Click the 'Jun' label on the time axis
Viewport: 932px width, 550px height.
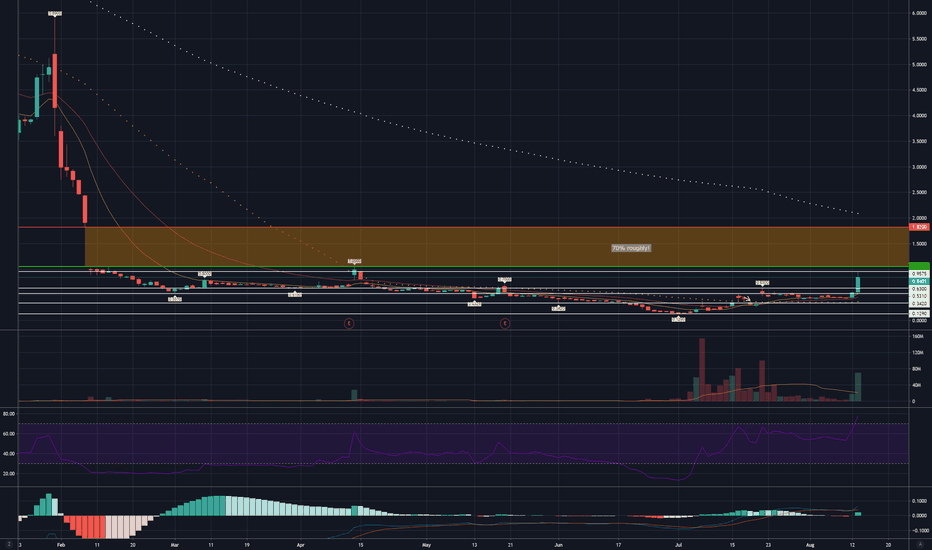(x=558, y=544)
